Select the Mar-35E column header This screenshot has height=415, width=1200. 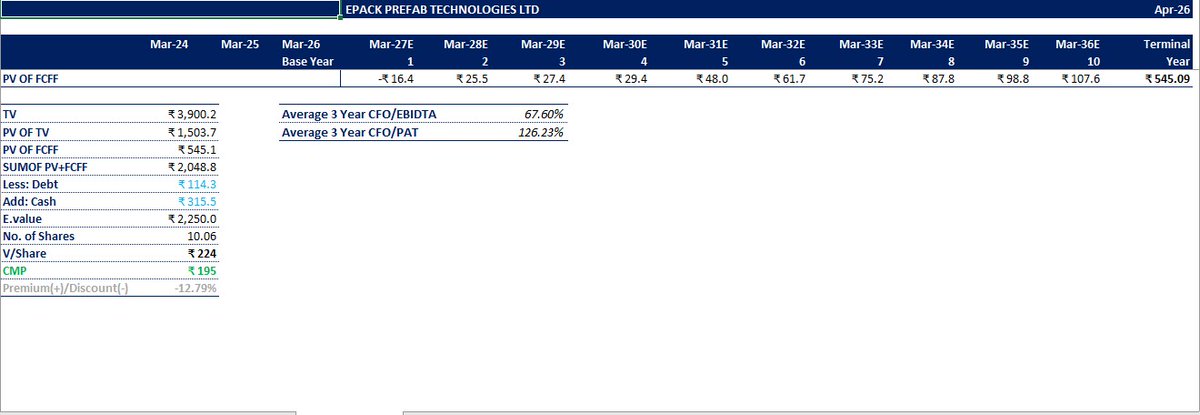coord(1006,45)
